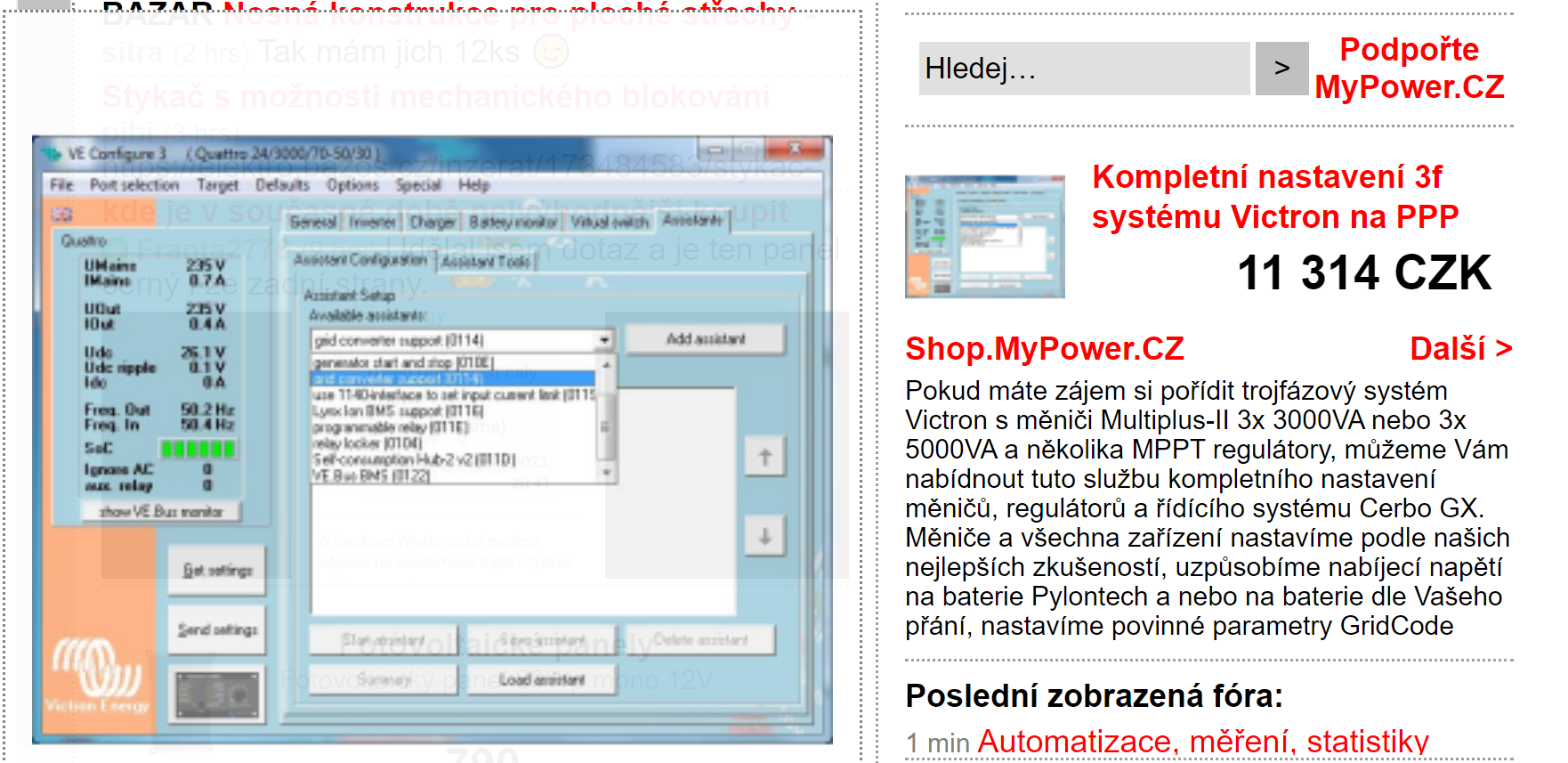Move the assistant down with the down arrow
The image size is (1568, 763).
click(x=764, y=536)
